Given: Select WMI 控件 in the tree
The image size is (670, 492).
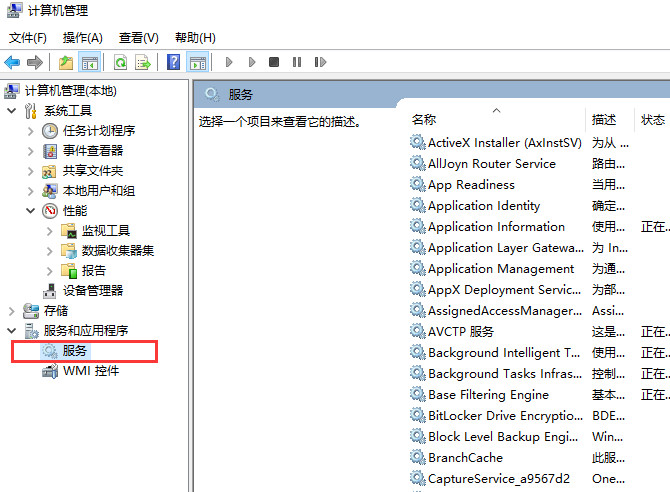Looking at the screenshot, I should click(x=90, y=371).
